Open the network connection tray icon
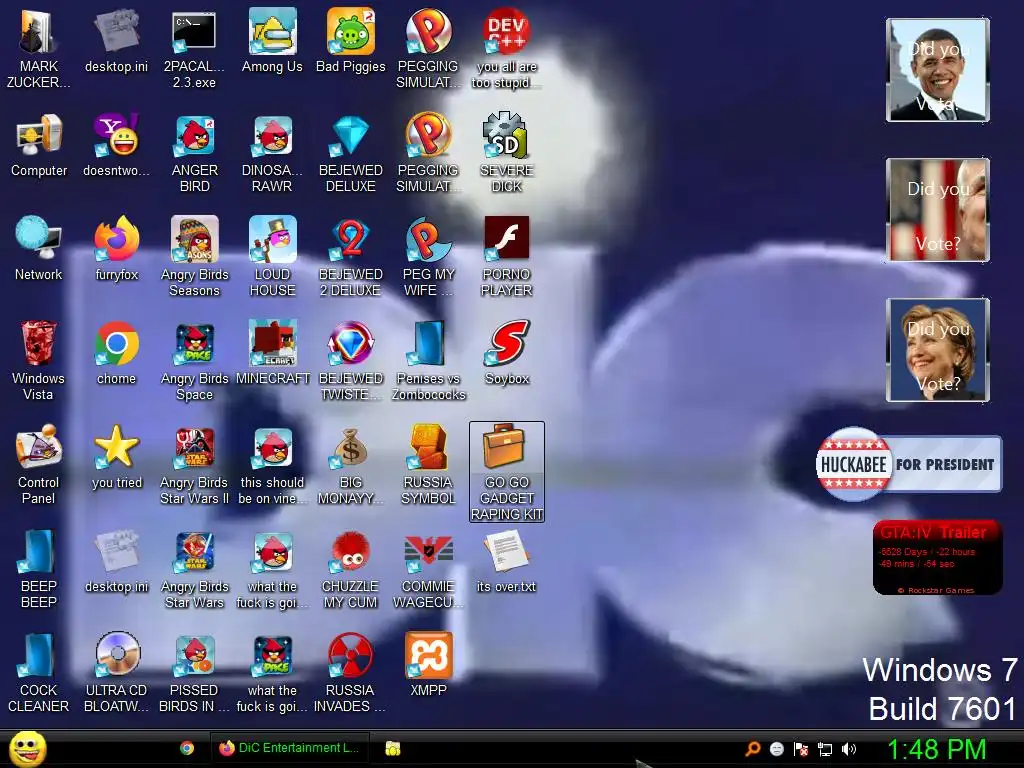 [825, 749]
